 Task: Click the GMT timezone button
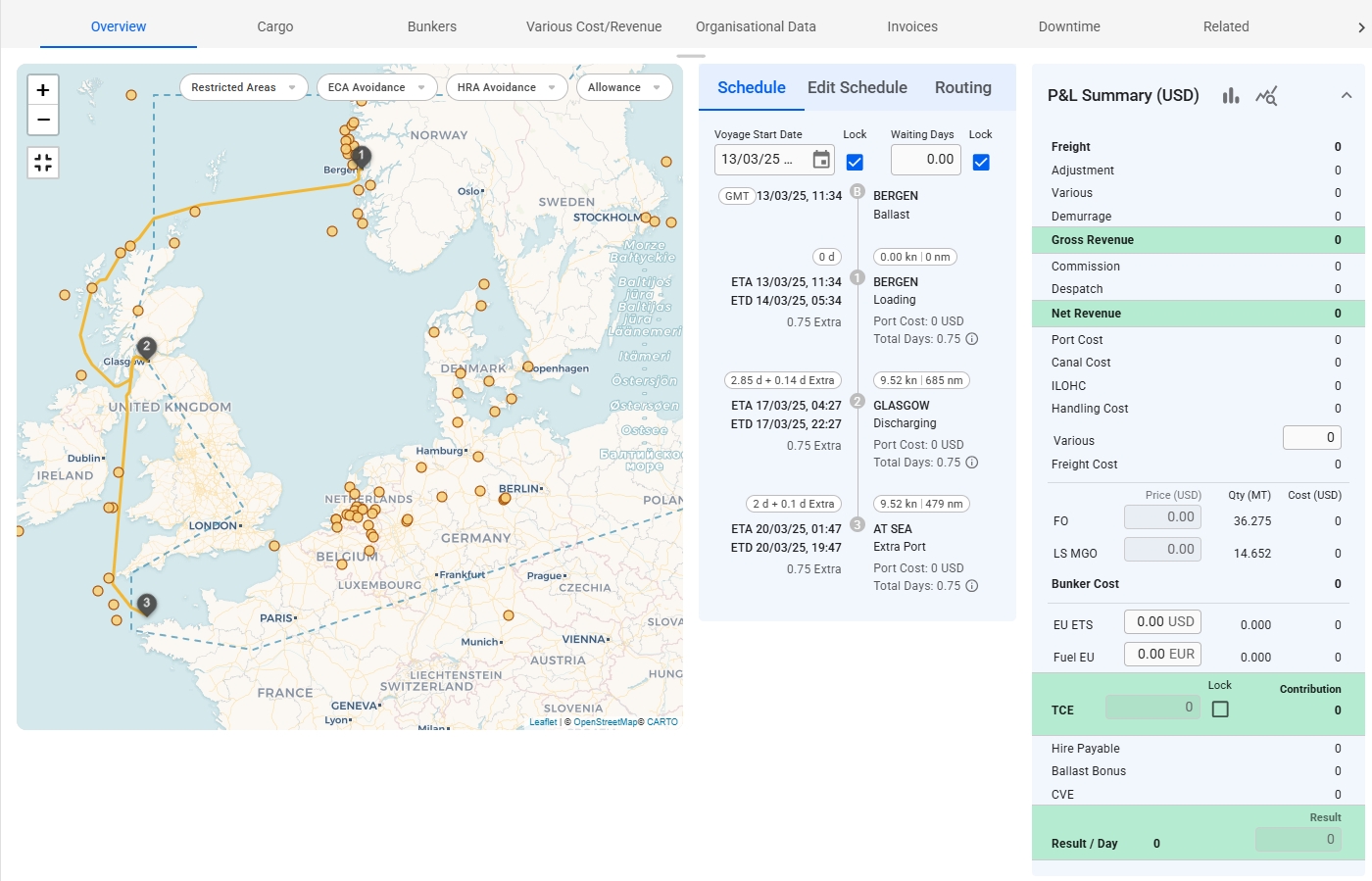click(x=737, y=196)
